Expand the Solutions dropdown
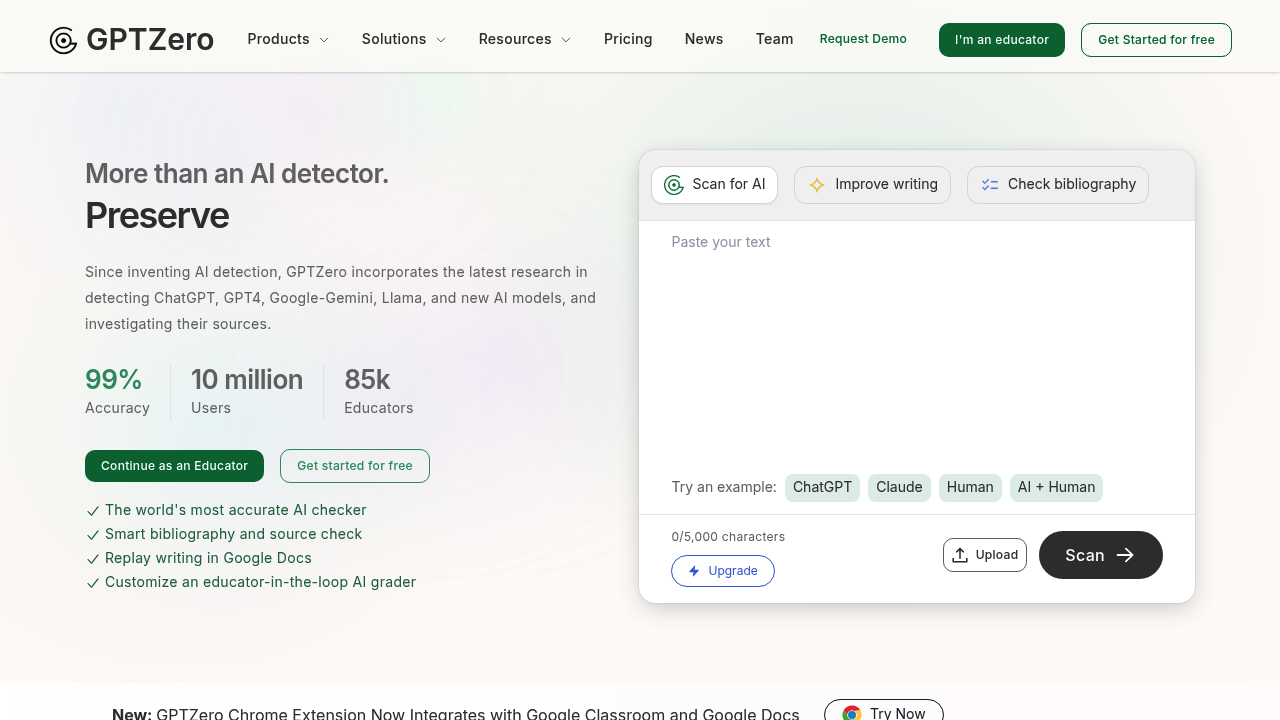 tap(402, 39)
